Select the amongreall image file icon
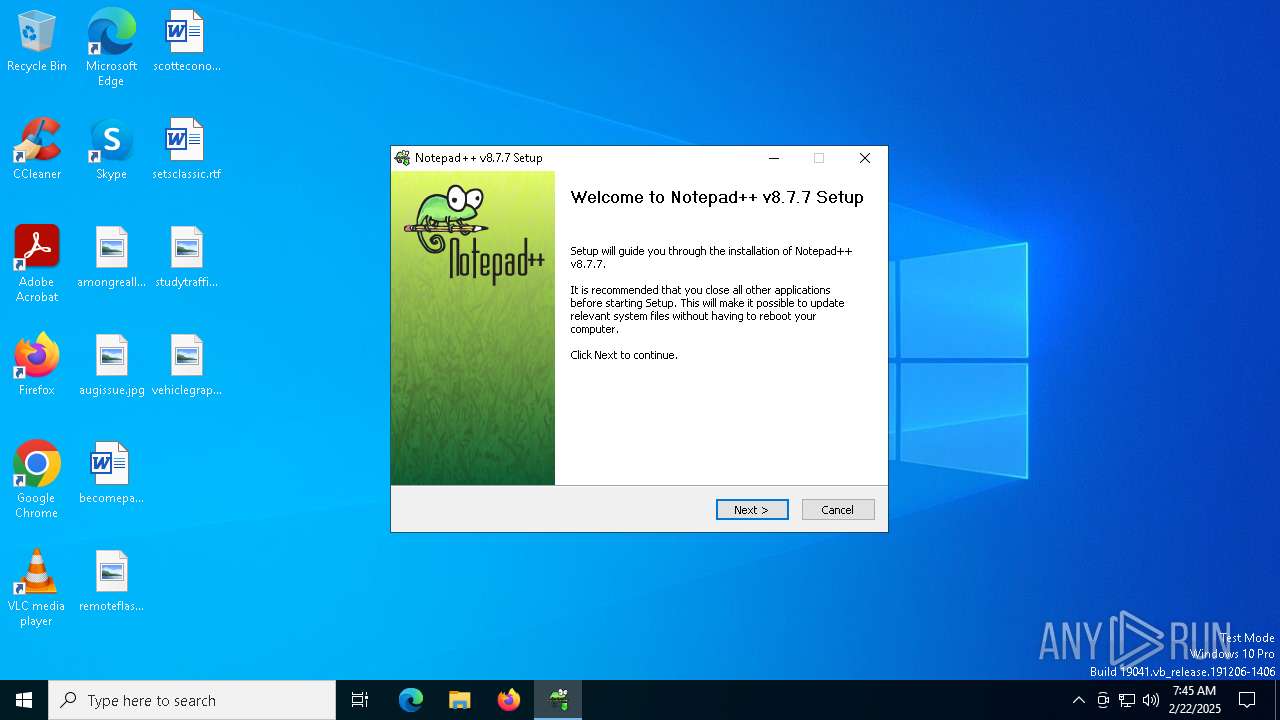Viewport: 1280px width, 720px height. pyautogui.click(x=111, y=258)
